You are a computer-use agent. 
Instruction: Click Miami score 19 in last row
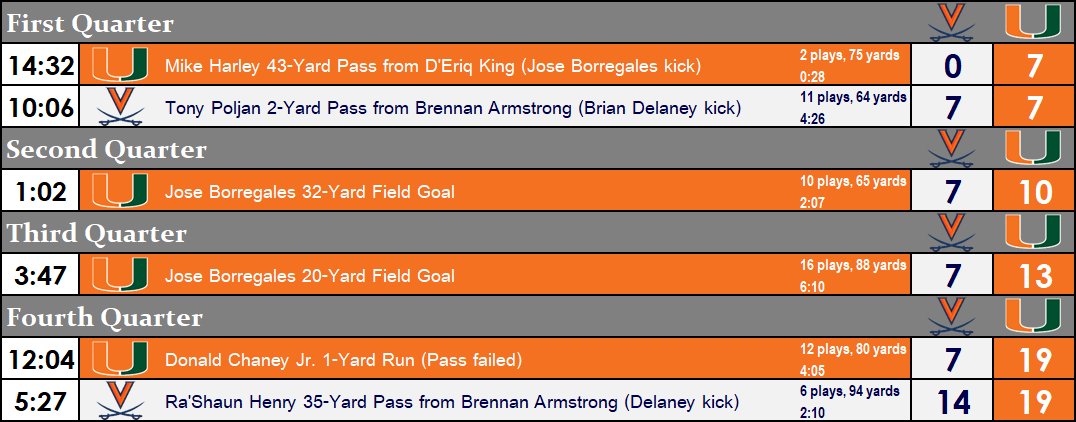(1034, 402)
